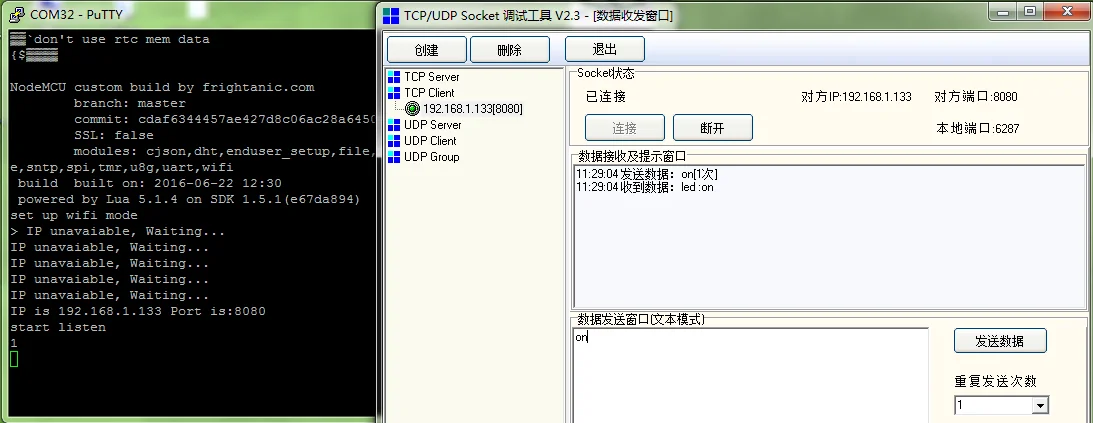
Task: Select the UDP Group node icon
Action: (x=394, y=157)
